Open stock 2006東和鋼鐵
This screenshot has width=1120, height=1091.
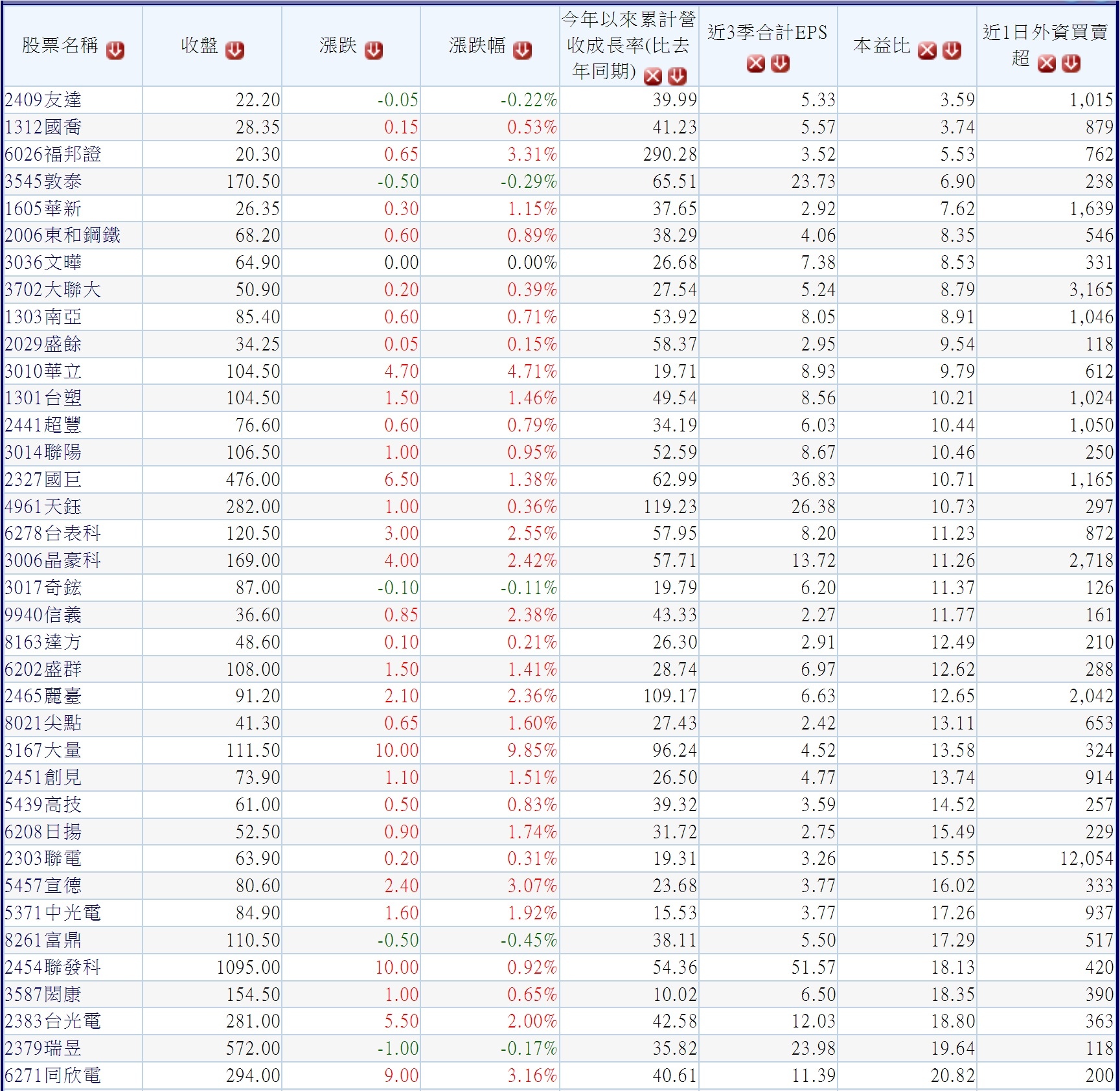pyautogui.click(x=63, y=235)
